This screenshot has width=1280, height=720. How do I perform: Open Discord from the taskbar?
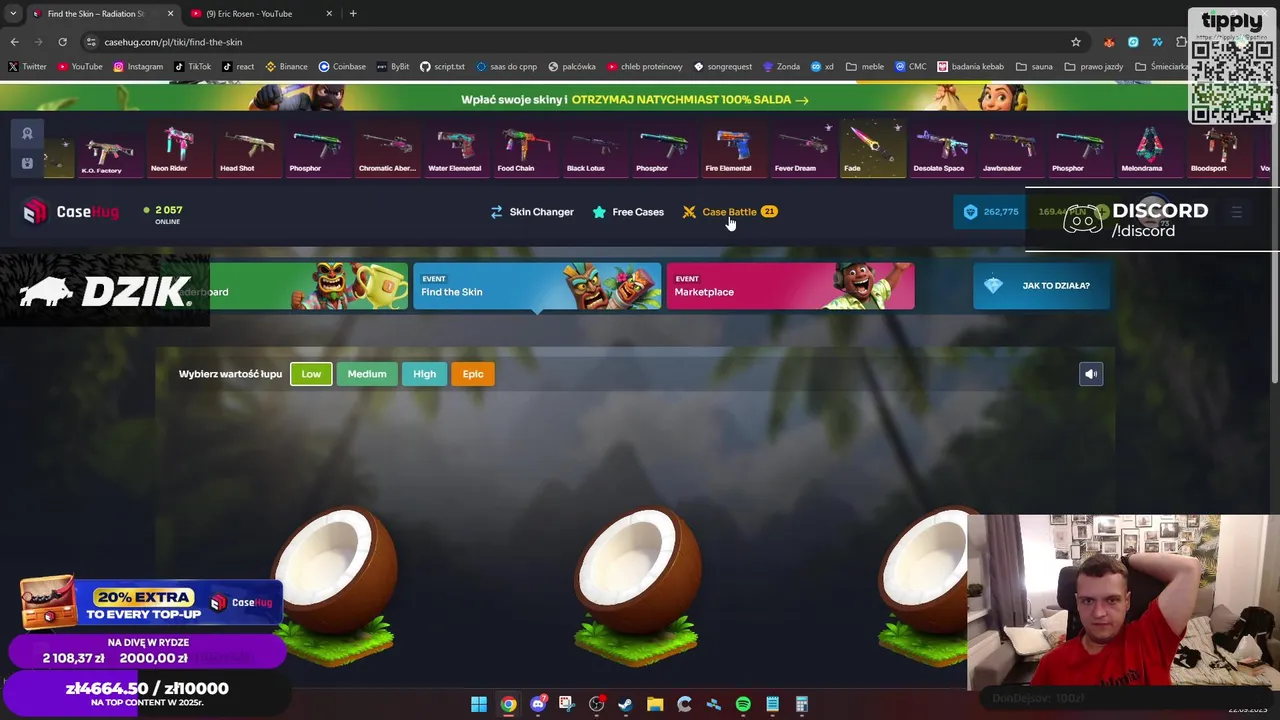pyautogui.click(x=538, y=705)
